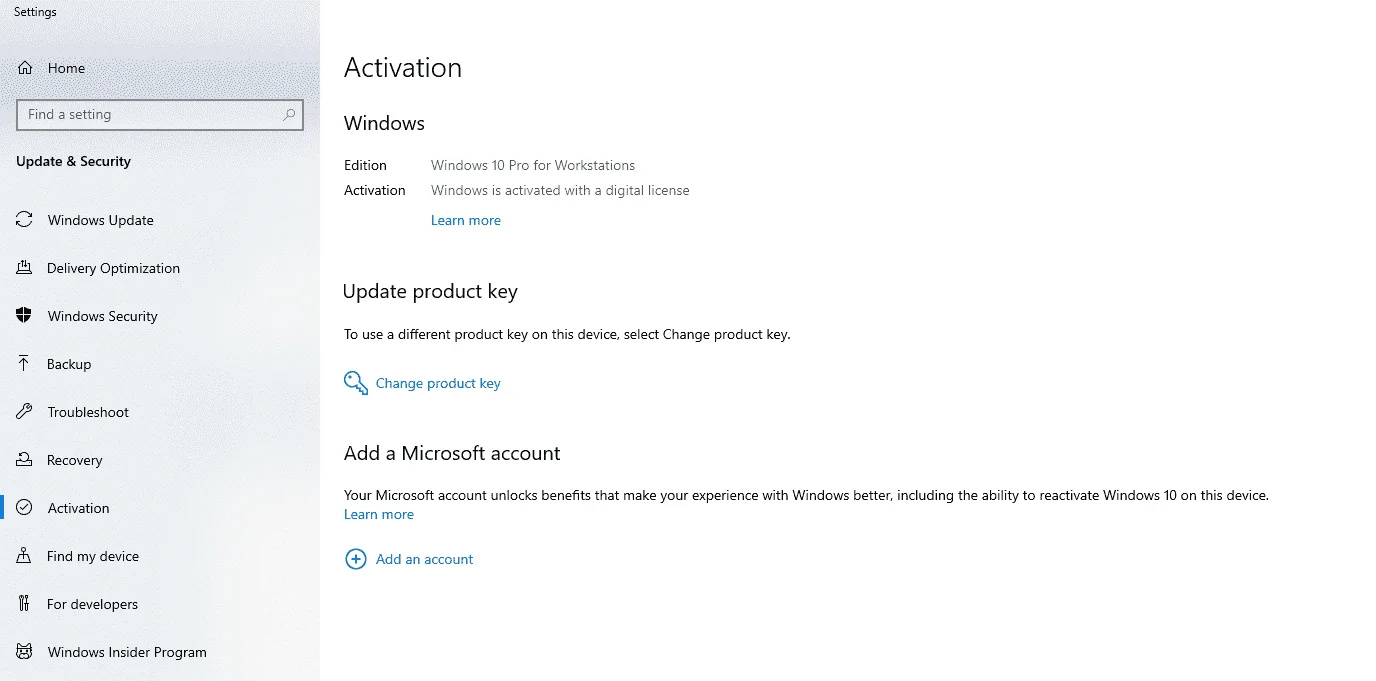Click 'Windows is activated with a digital license'
Viewport: 1376px width, 681px height.
[x=560, y=190]
